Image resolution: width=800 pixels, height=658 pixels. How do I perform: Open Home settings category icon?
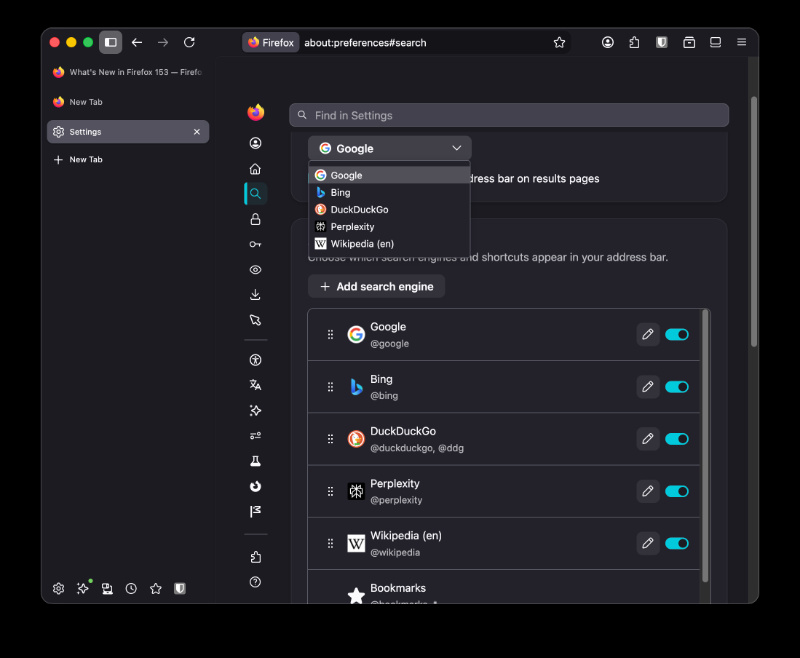click(x=256, y=169)
